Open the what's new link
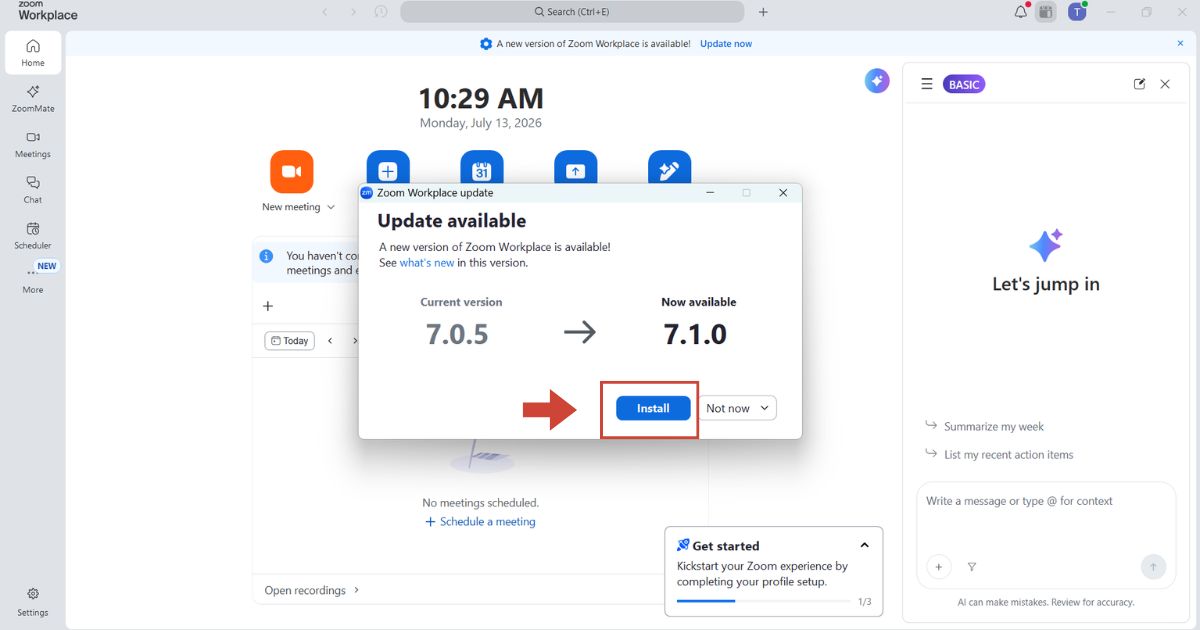Viewport: 1200px width, 630px height. point(427,263)
